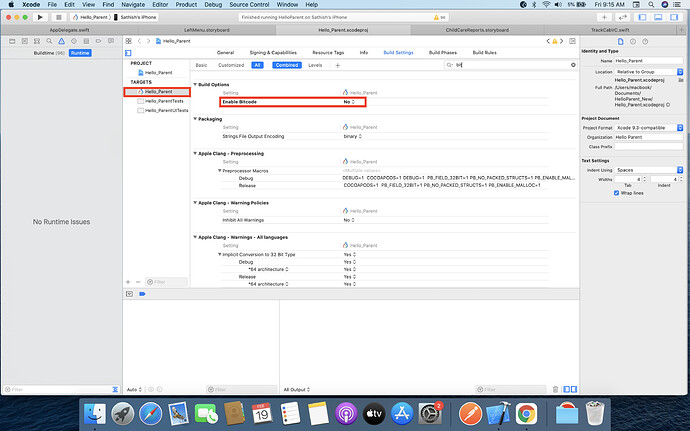
Task: Click the Organization text field
Action: click(649, 137)
